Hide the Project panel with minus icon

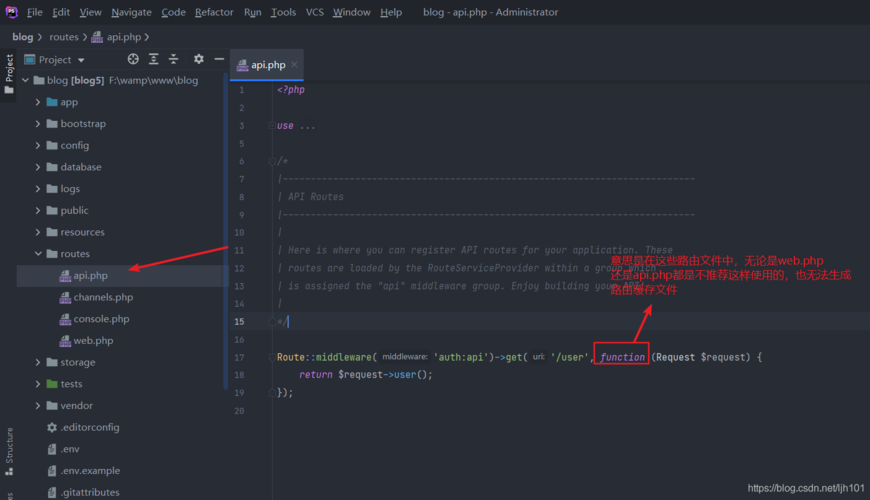[219, 59]
